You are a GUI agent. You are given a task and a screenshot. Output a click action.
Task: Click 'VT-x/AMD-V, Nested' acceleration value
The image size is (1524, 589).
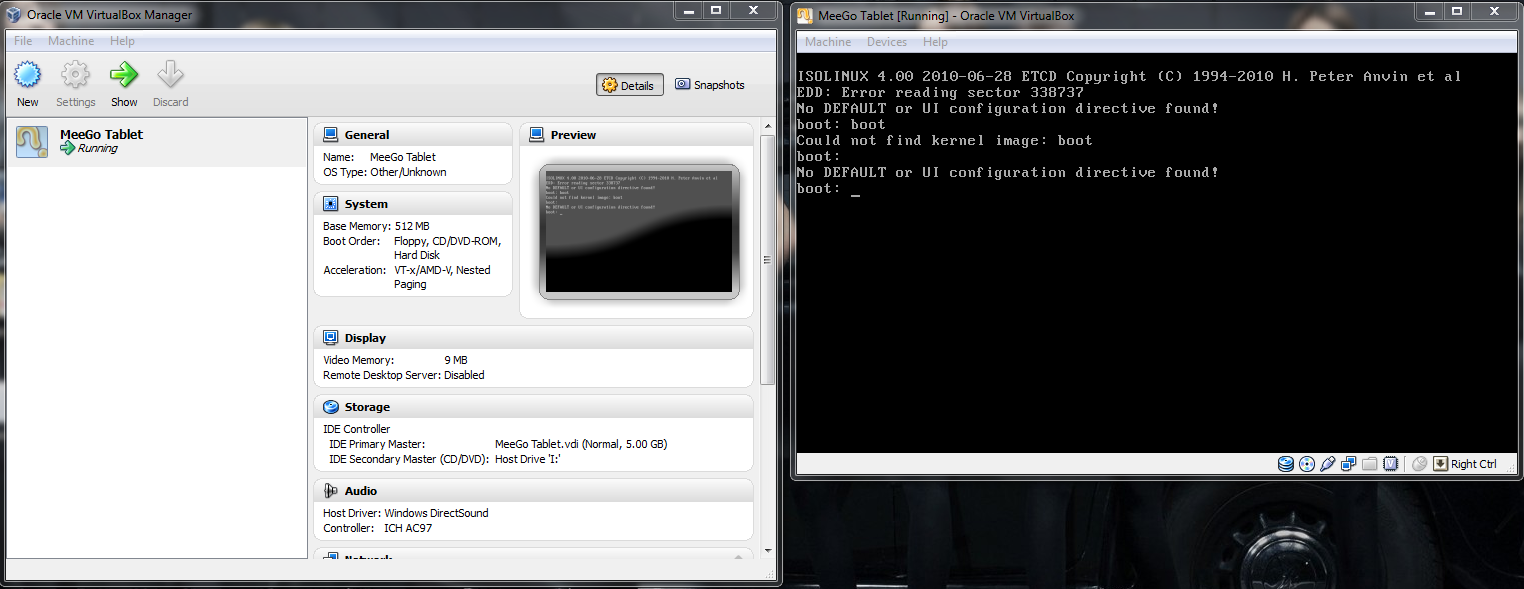[442, 270]
